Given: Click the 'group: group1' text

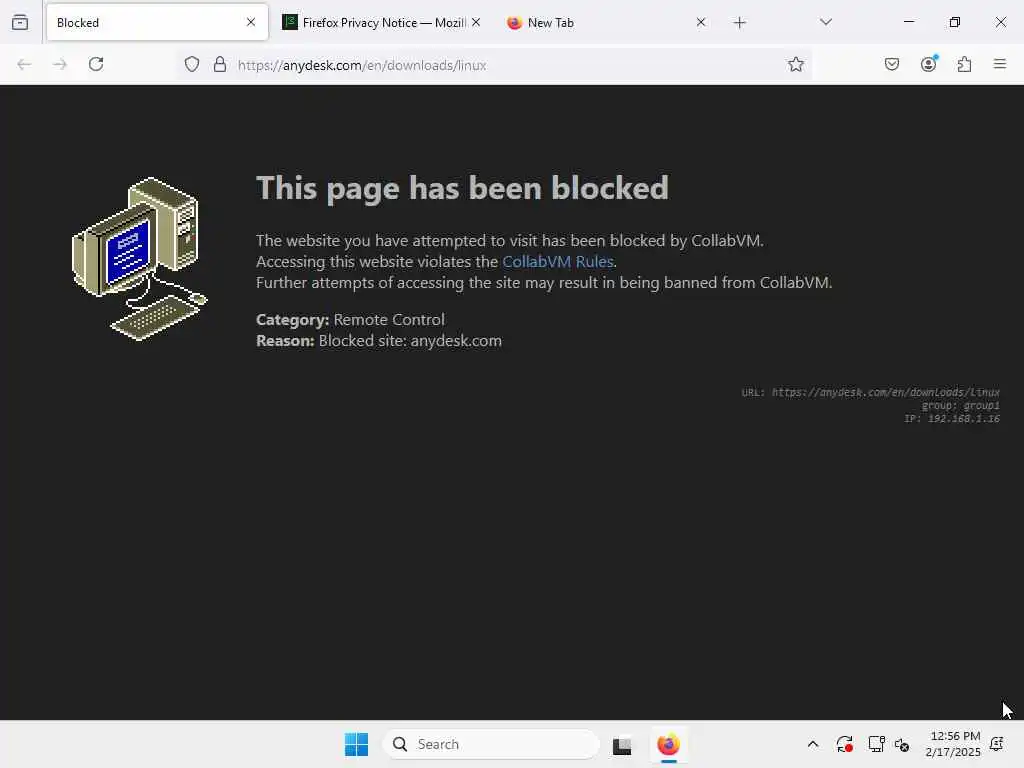Looking at the screenshot, I should [x=961, y=406].
